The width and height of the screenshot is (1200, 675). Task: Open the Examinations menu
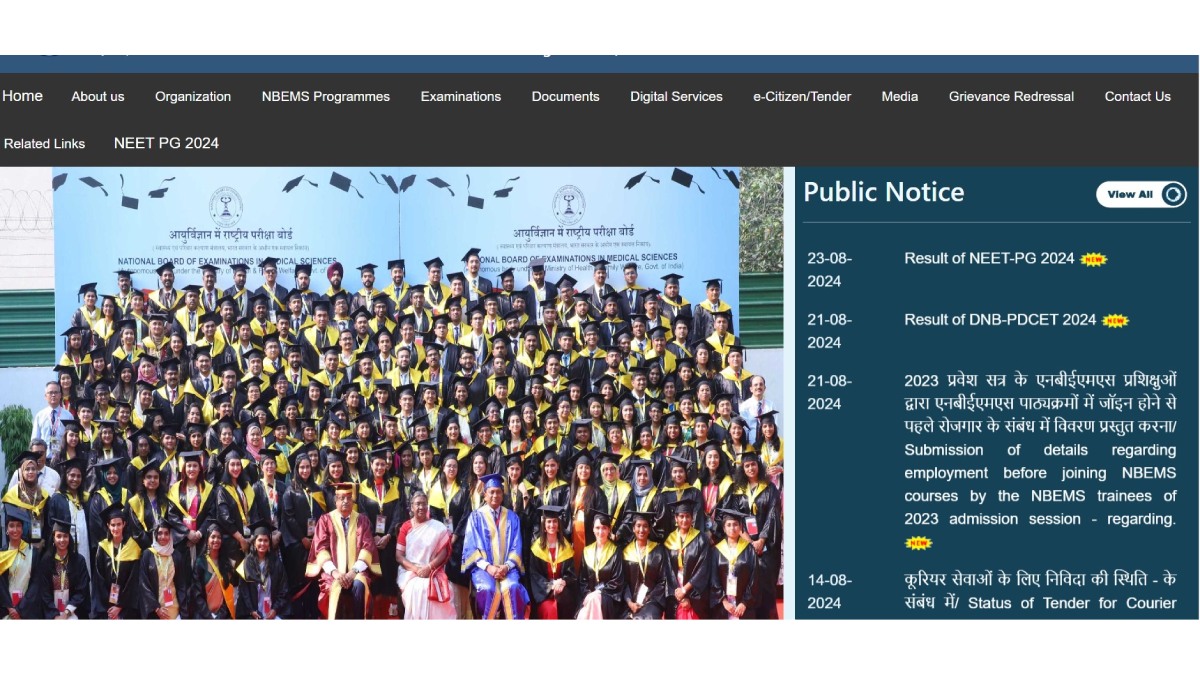(460, 96)
